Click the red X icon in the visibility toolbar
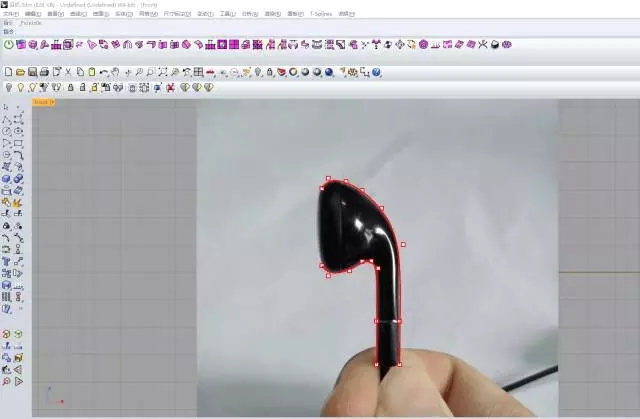640x419 pixels. pyautogui.click(x=171, y=87)
